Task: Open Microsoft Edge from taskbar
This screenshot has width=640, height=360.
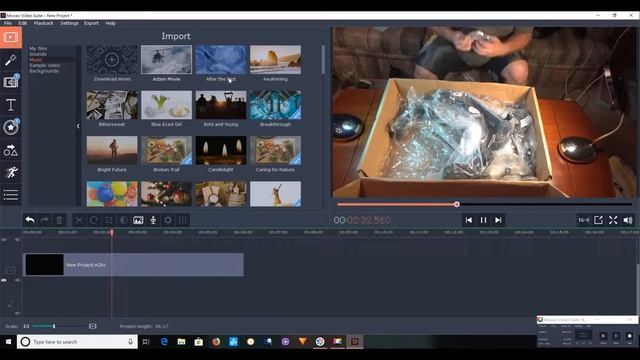Action: pos(164,342)
